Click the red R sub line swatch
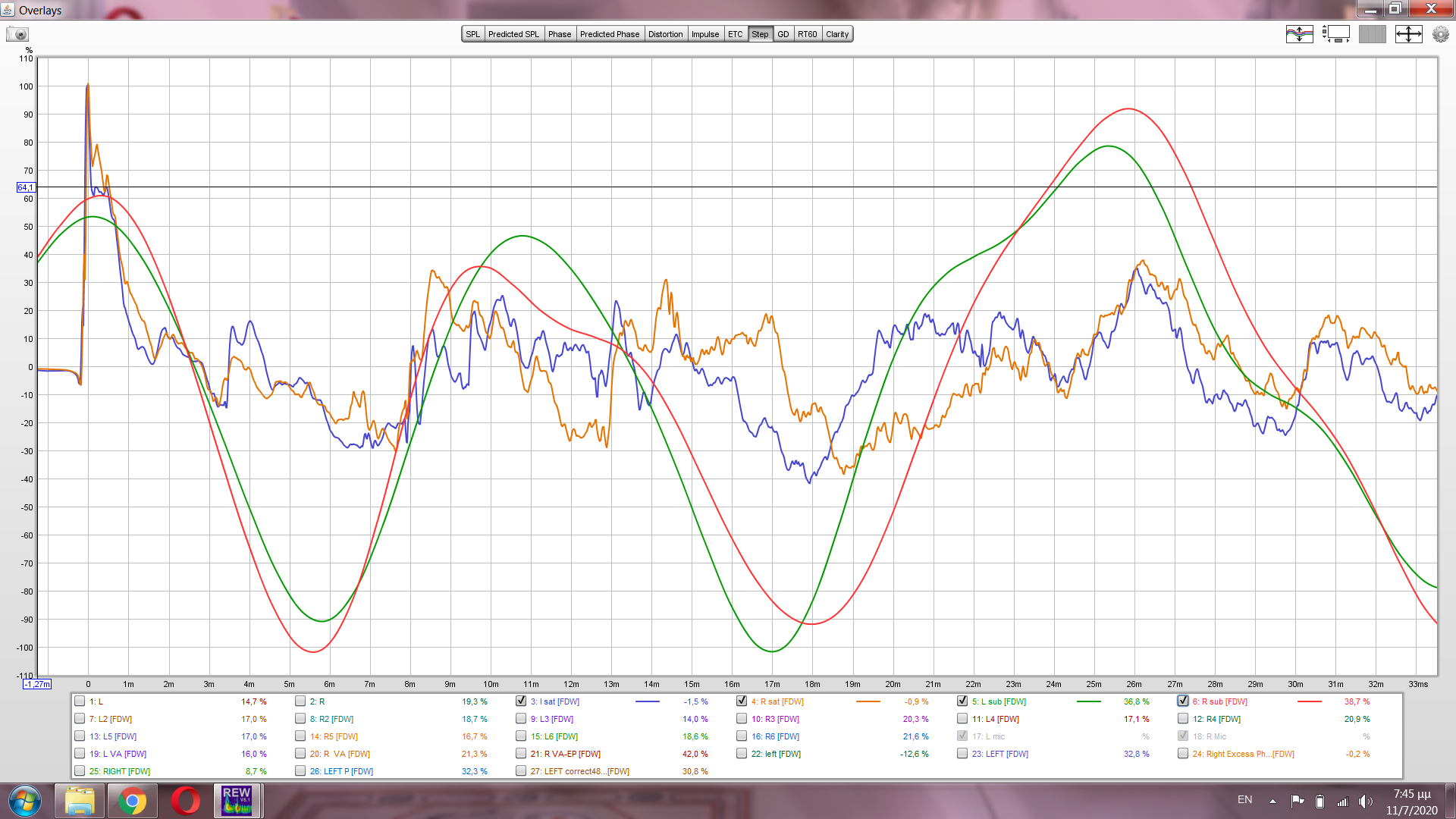Screen dimensions: 1456x819 [1309, 701]
